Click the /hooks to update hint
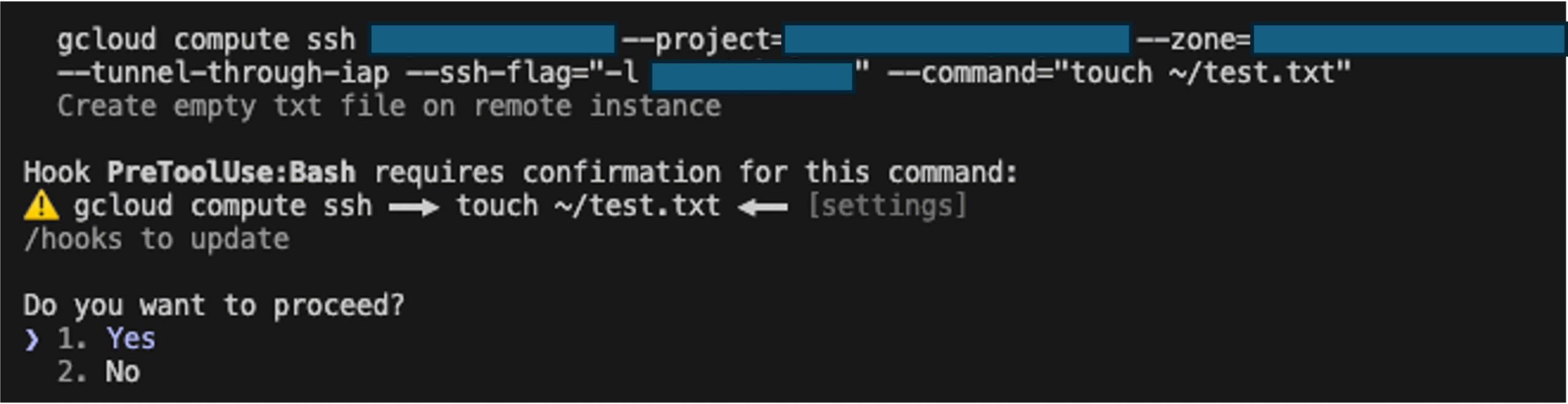This screenshot has width=1568, height=404. click(156, 239)
